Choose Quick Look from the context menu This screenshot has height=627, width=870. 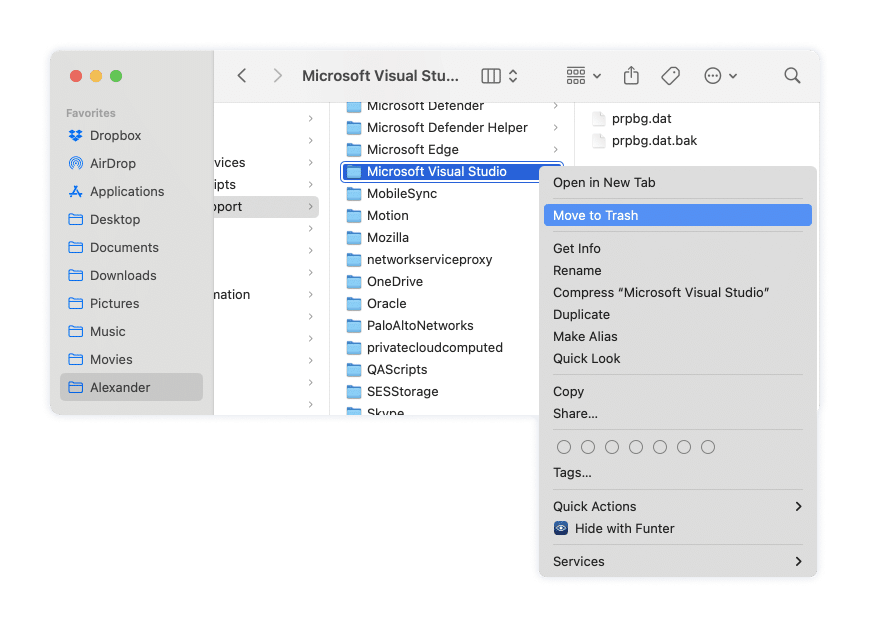[677, 358]
